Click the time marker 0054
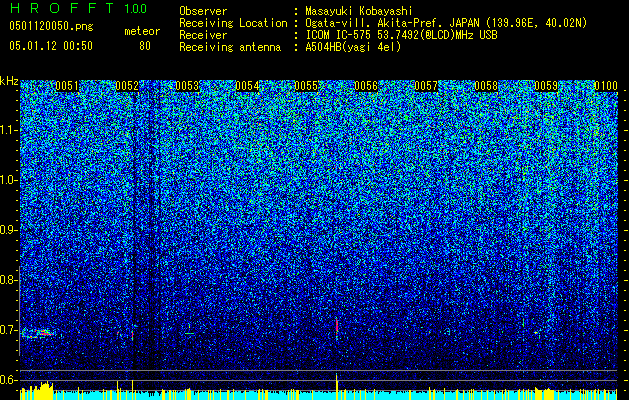The width and height of the screenshot is (629, 400). tap(247, 86)
